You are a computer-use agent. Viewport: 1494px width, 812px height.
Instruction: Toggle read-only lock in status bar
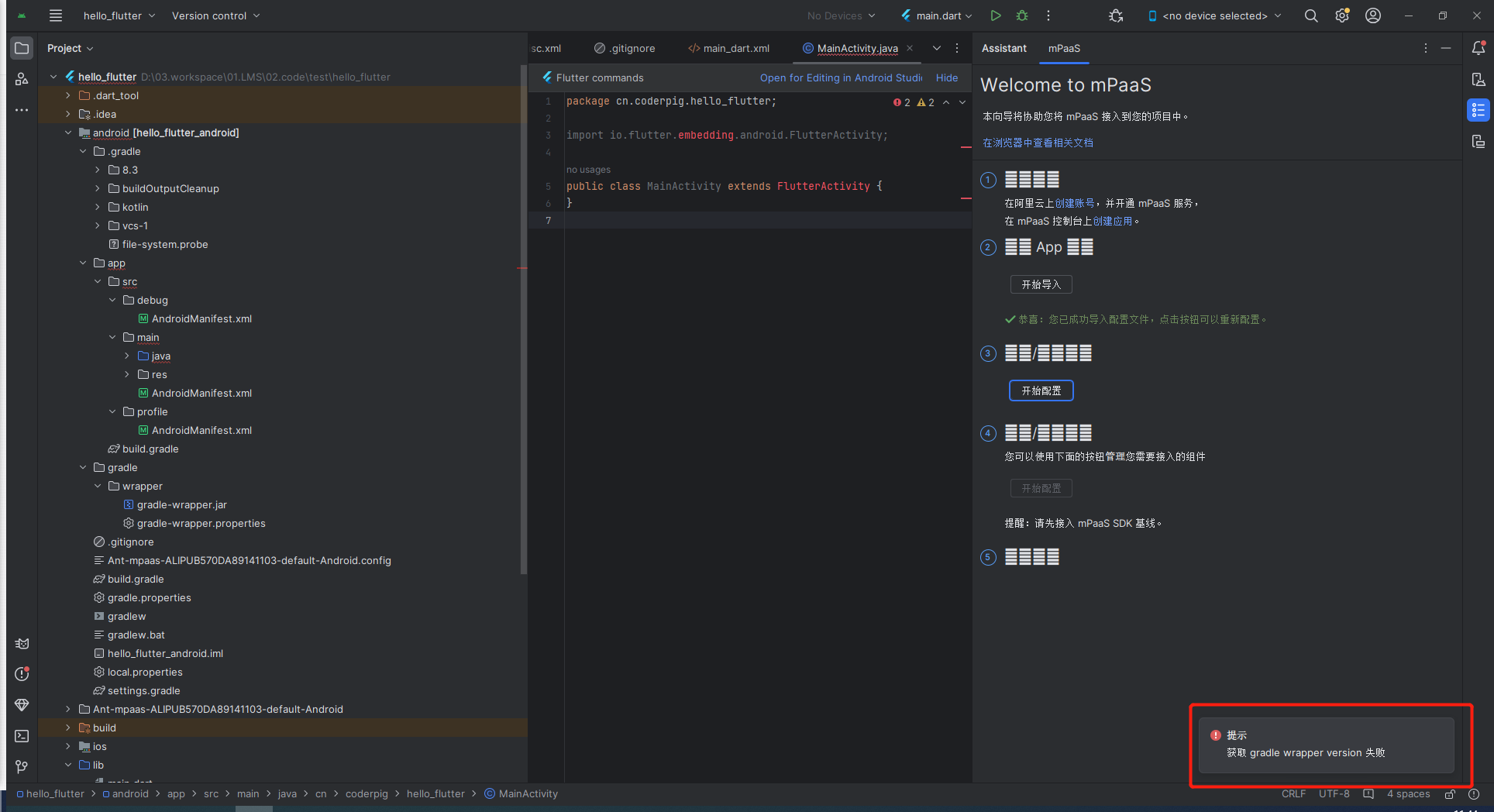click(x=1450, y=794)
